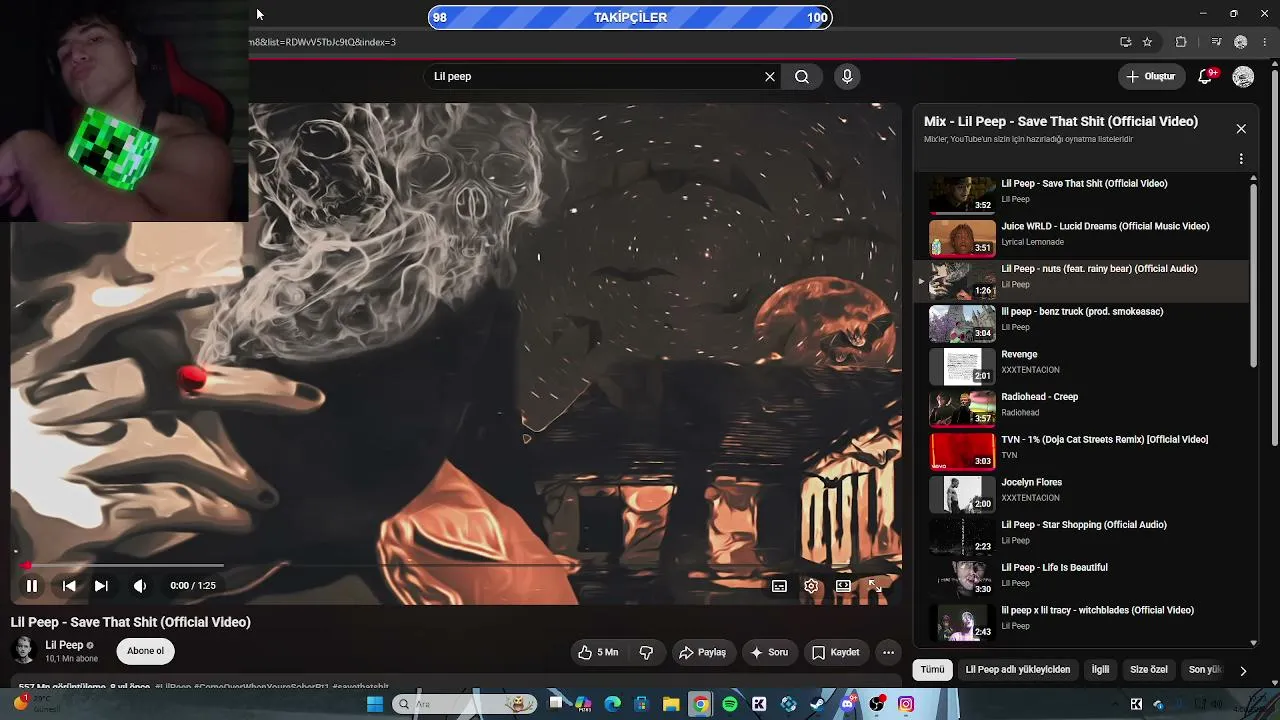Viewport: 1280px width, 720px height.
Task: Subscribe using the Abone ol button
Action: 145,651
